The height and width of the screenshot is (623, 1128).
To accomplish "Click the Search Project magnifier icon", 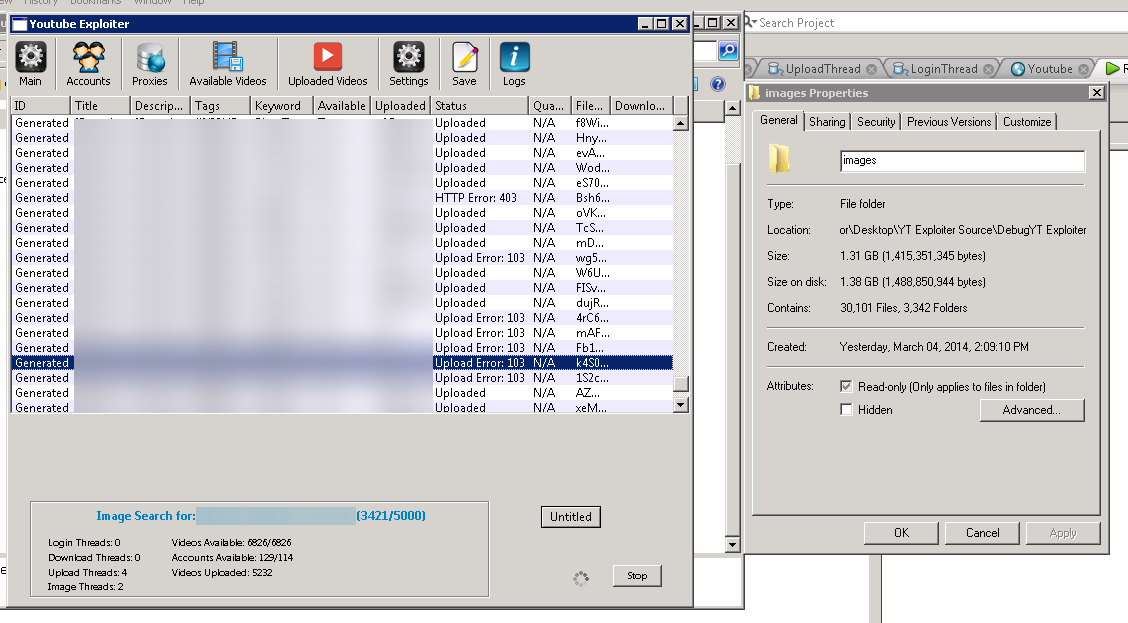I will coord(750,22).
